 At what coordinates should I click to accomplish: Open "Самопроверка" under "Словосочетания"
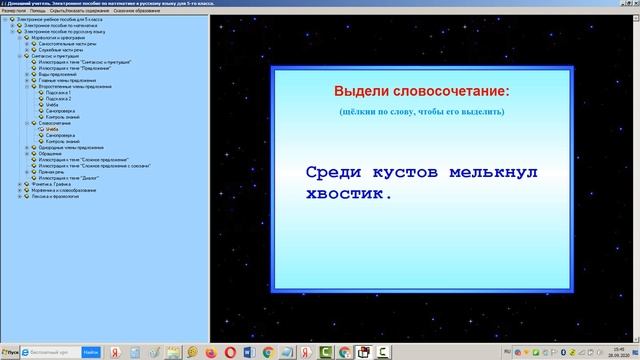pyautogui.click(x=60, y=135)
